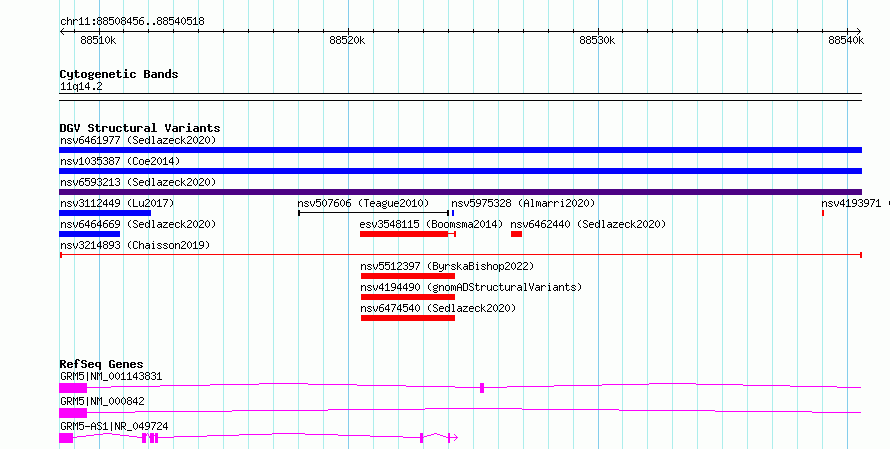Select the thin red line under nsv3214893

(460, 255)
